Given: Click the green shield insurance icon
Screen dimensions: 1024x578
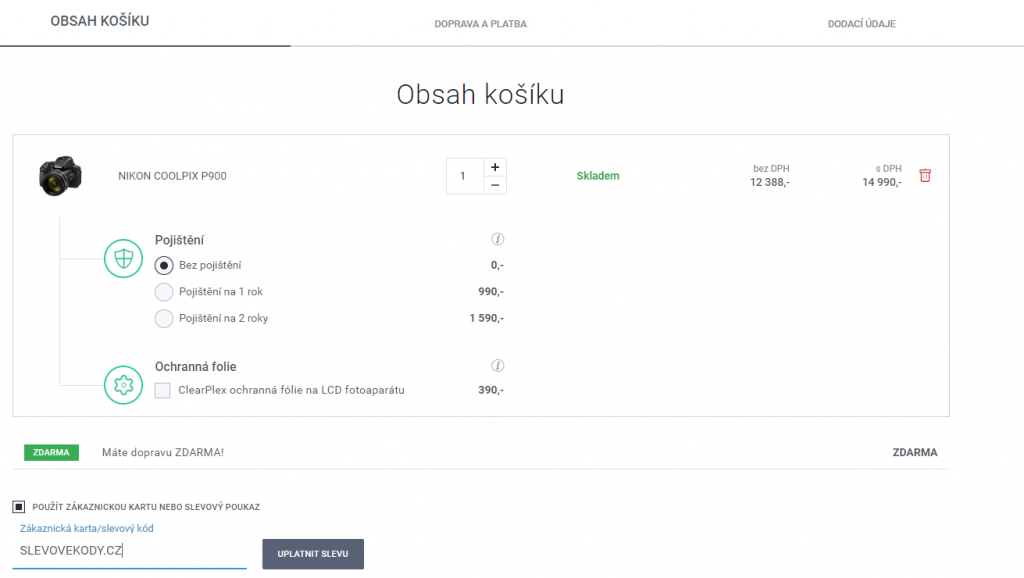Looking at the screenshot, I should 123,259.
